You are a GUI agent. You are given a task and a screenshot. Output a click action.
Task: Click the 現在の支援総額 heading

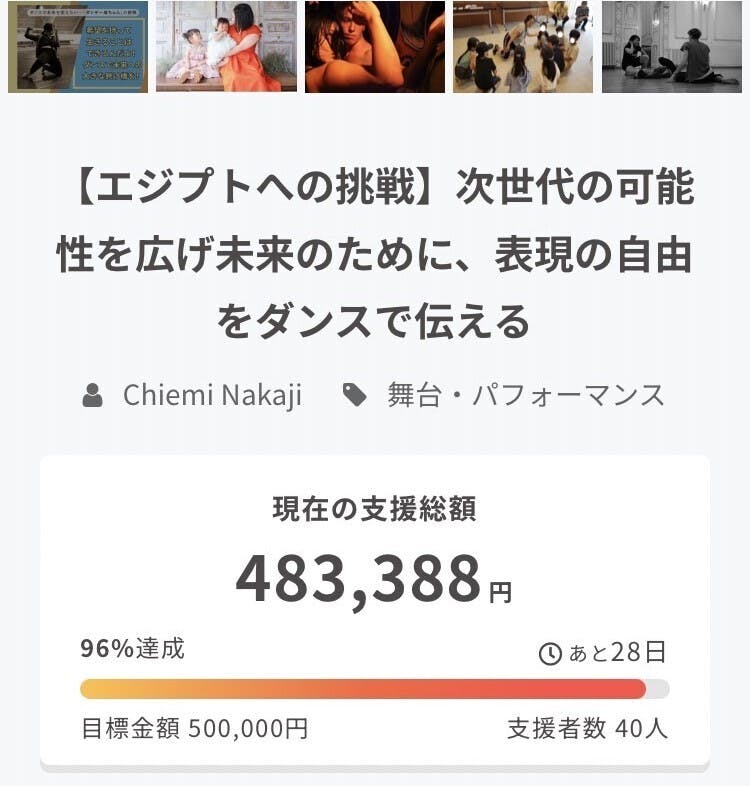tap(374, 509)
